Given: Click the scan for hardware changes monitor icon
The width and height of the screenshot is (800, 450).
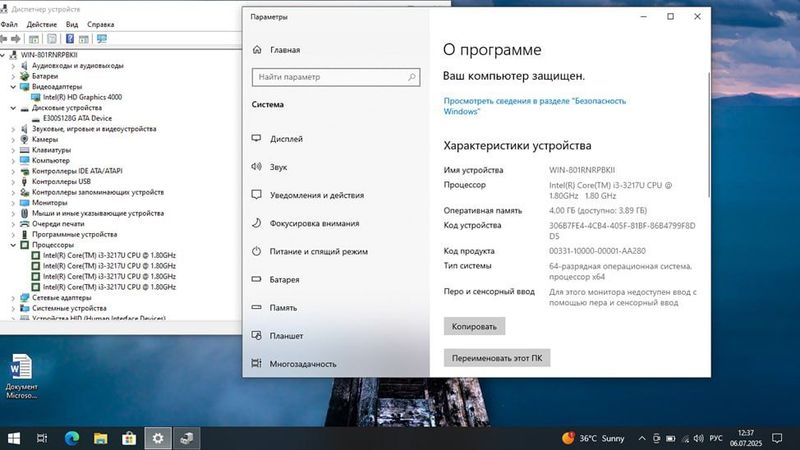Looking at the screenshot, I should pos(102,39).
